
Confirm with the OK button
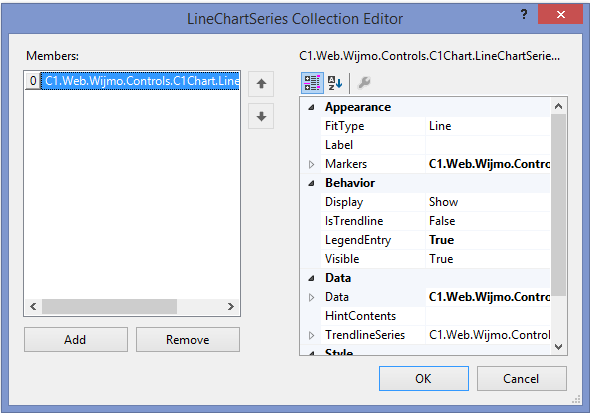click(x=424, y=378)
